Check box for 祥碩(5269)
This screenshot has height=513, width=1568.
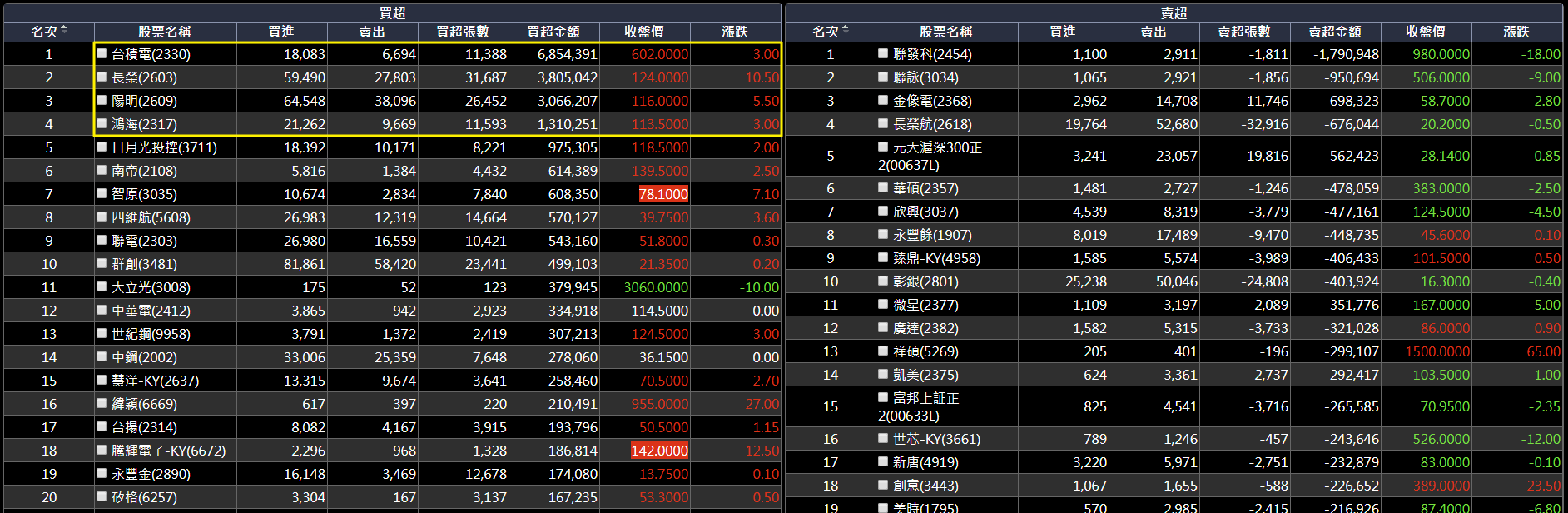coord(883,351)
